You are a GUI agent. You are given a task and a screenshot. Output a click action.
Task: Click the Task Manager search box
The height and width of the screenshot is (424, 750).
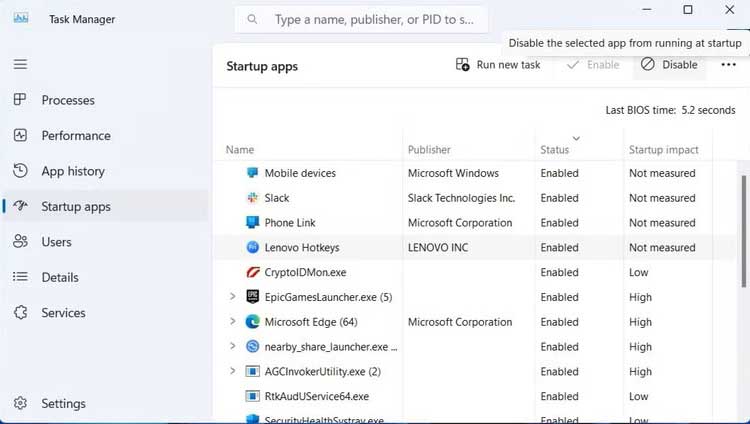pyautogui.click(x=370, y=19)
